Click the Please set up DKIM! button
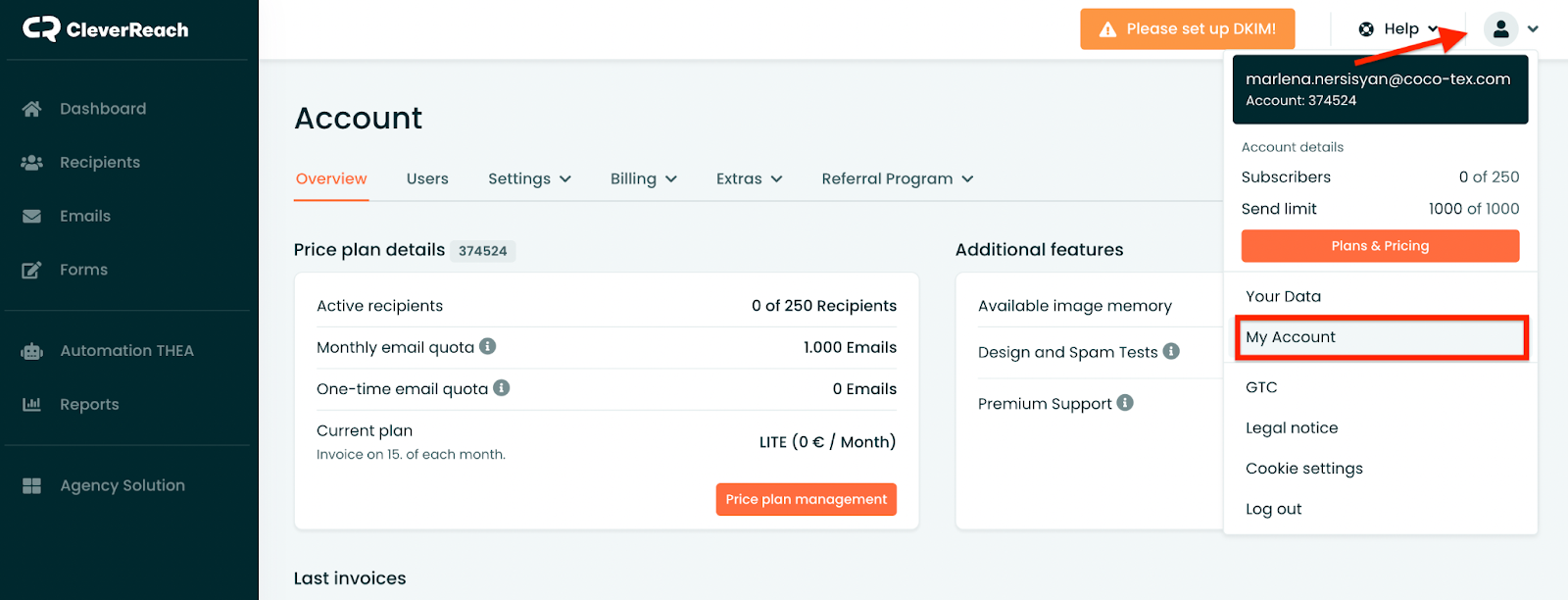 pos(1187,29)
